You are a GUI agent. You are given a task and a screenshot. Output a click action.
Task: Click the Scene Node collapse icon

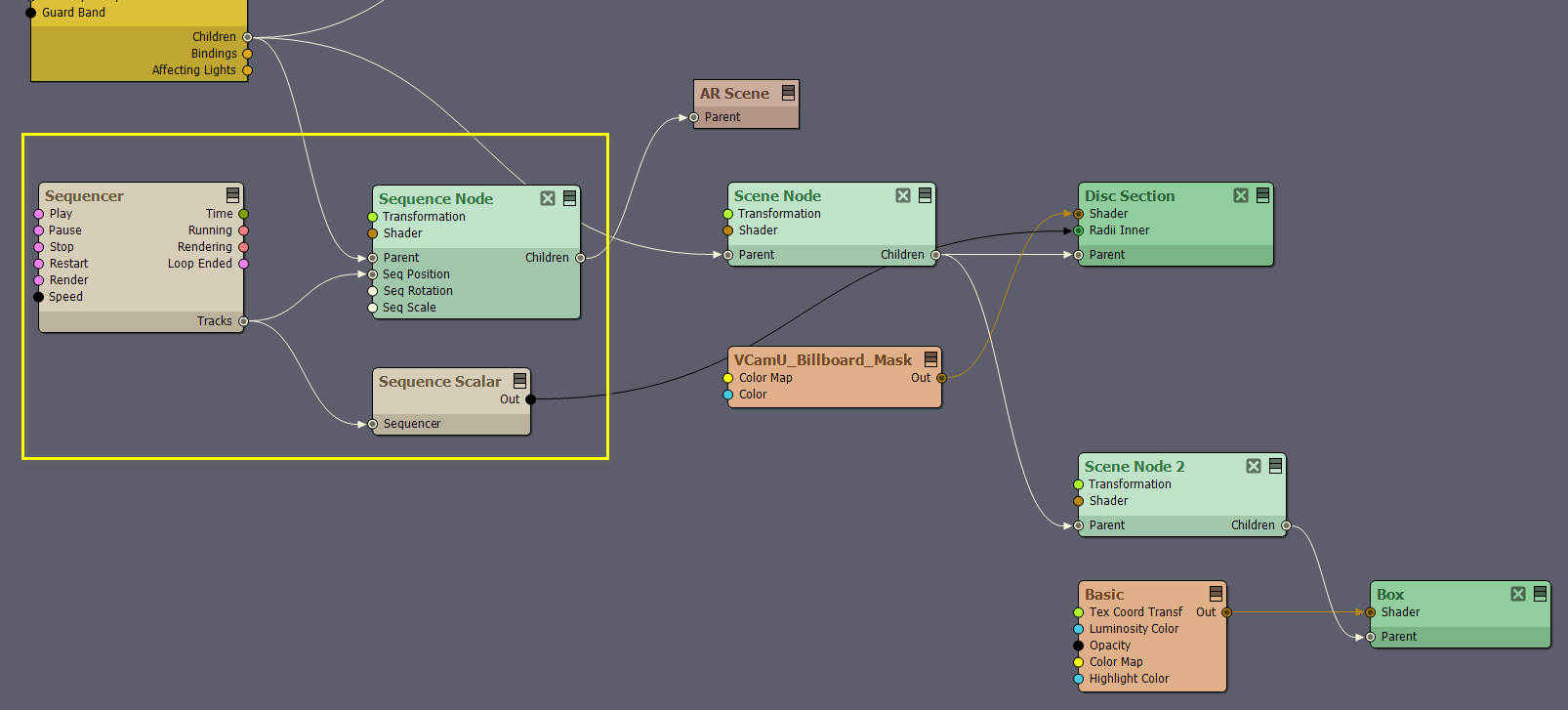925,195
